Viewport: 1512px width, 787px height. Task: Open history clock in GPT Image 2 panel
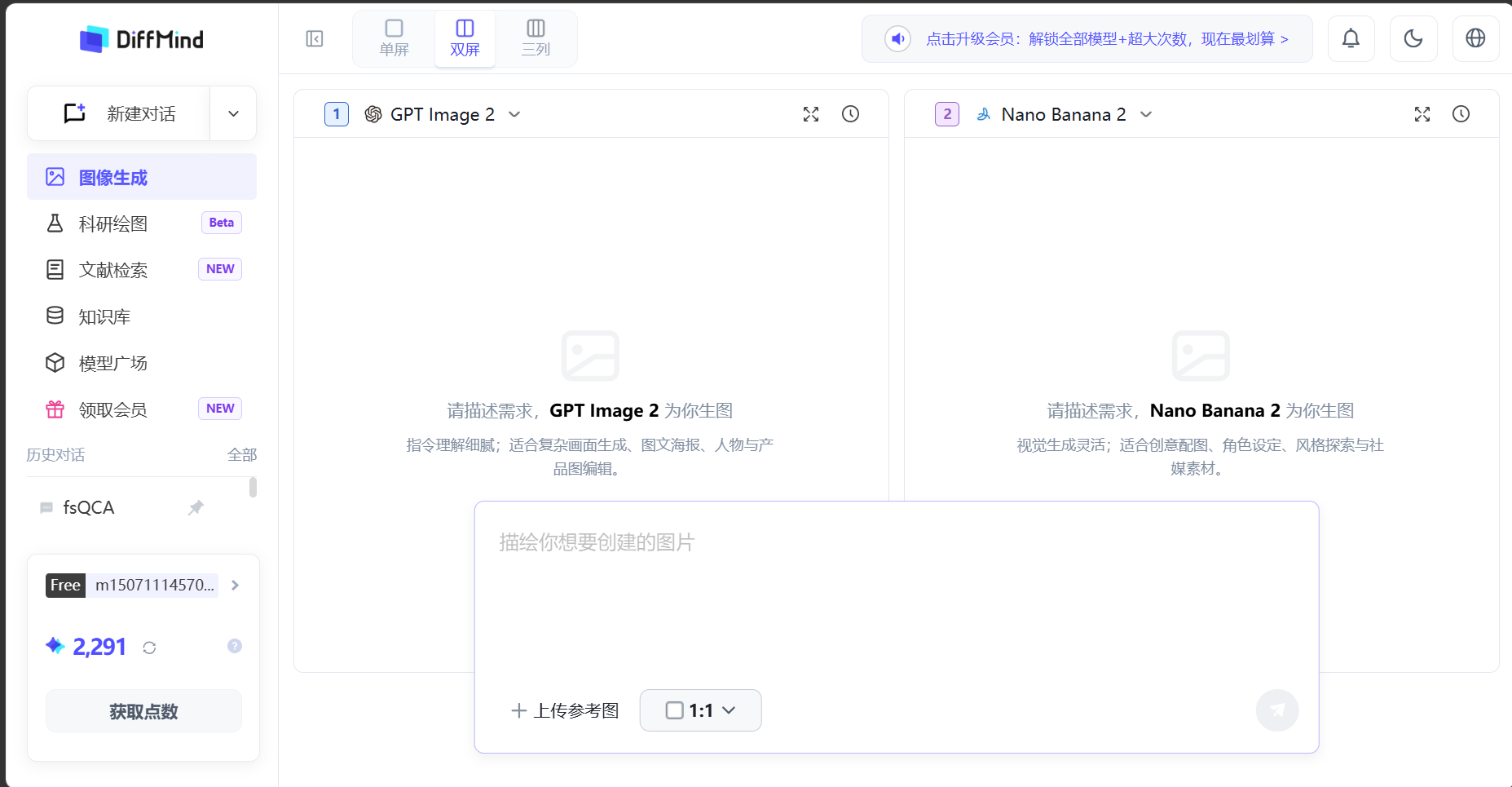click(850, 114)
